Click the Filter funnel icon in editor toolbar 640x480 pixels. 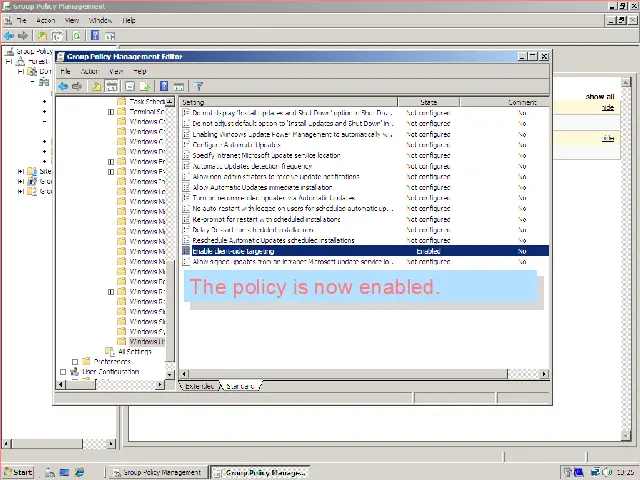(198, 86)
